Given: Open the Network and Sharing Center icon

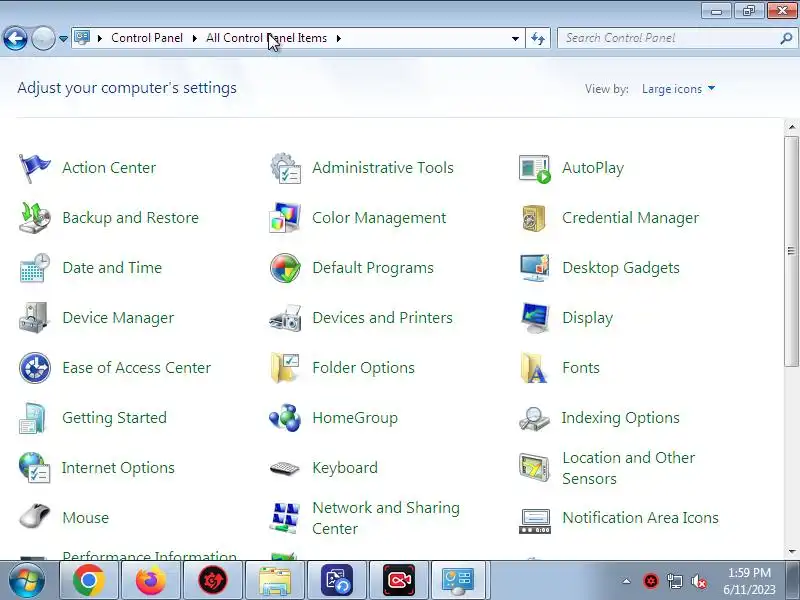Looking at the screenshot, I should [x=285, y=518].
